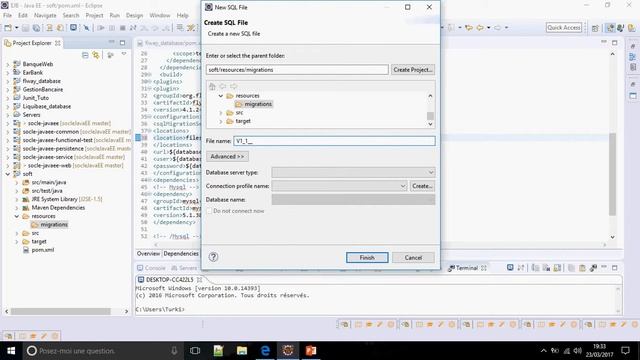The width and height of the screenshot is (640, 360).
Task: Click the Save All icon in Eclipse toolbar
Action: tap(36, 28)
